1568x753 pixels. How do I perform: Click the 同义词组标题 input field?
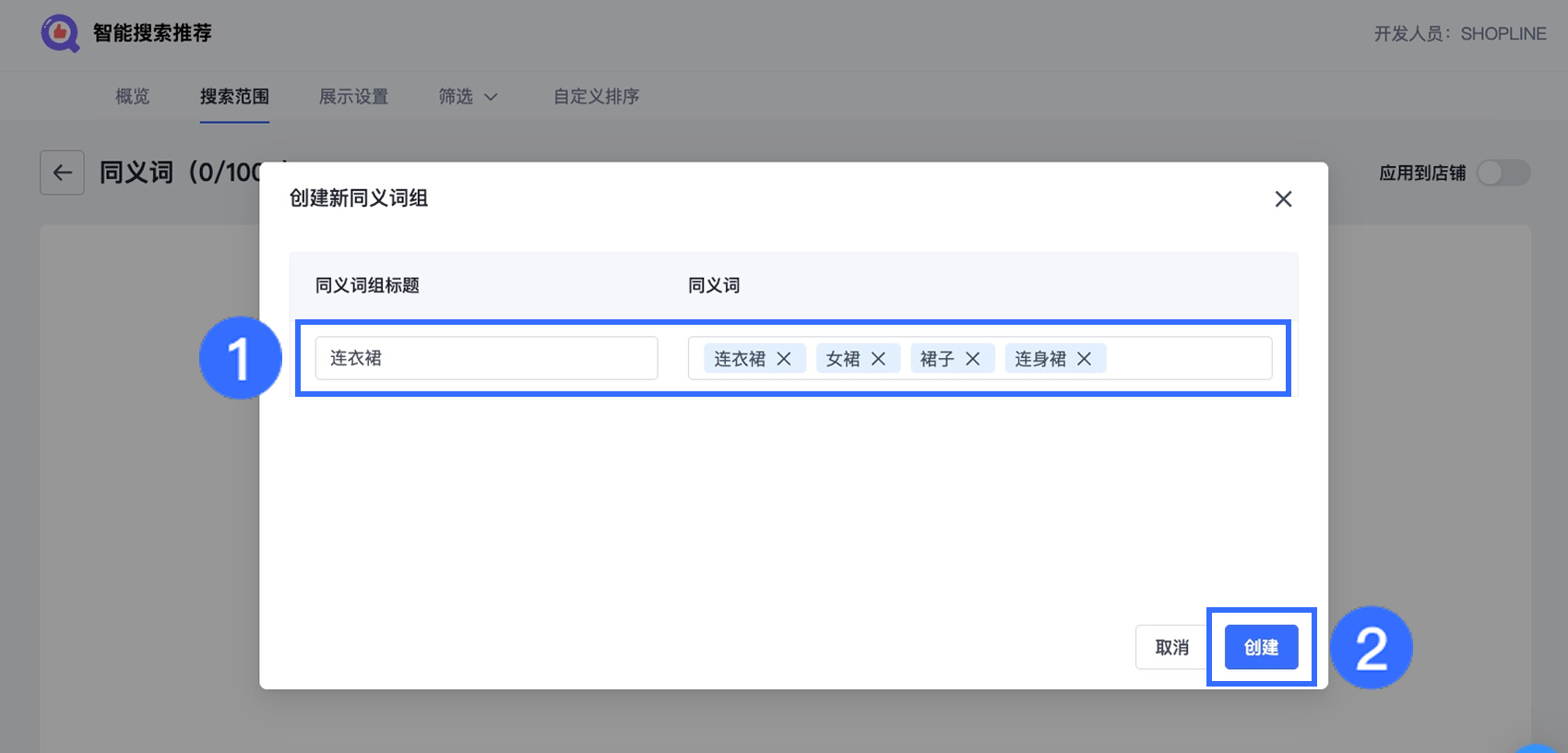486,358
